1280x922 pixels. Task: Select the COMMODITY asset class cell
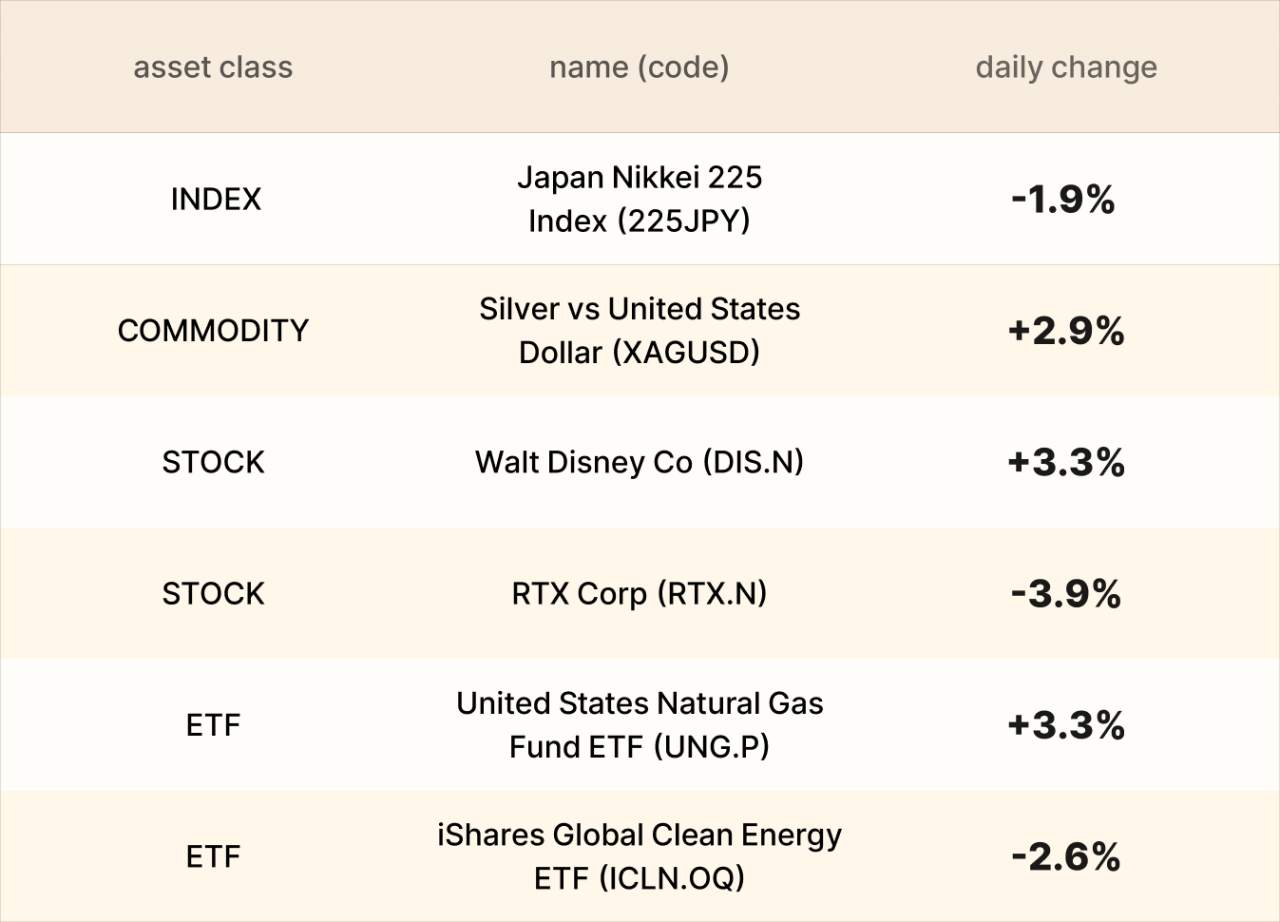(x=213, y=331)
